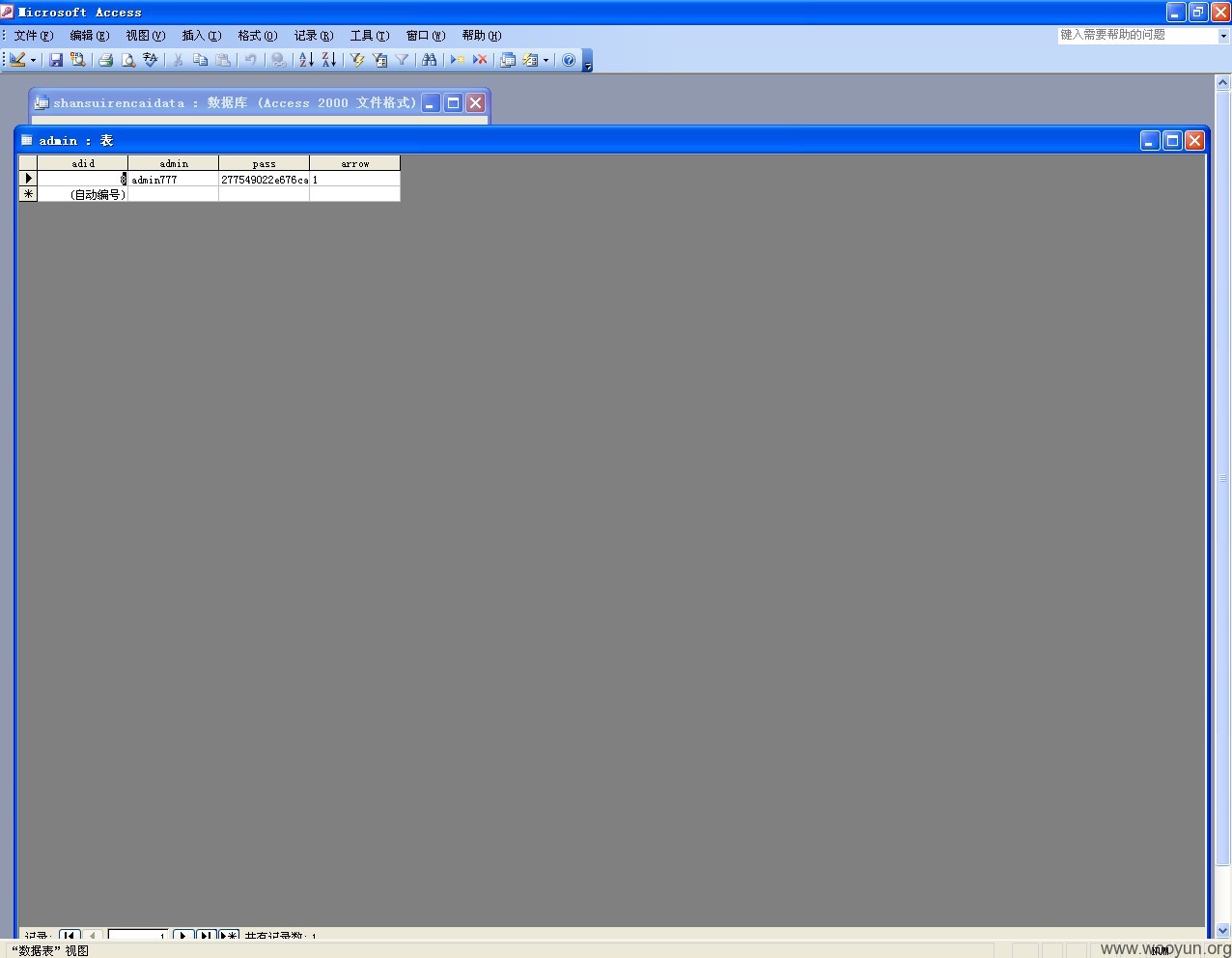Open the 插入 menu

[202, 36]
